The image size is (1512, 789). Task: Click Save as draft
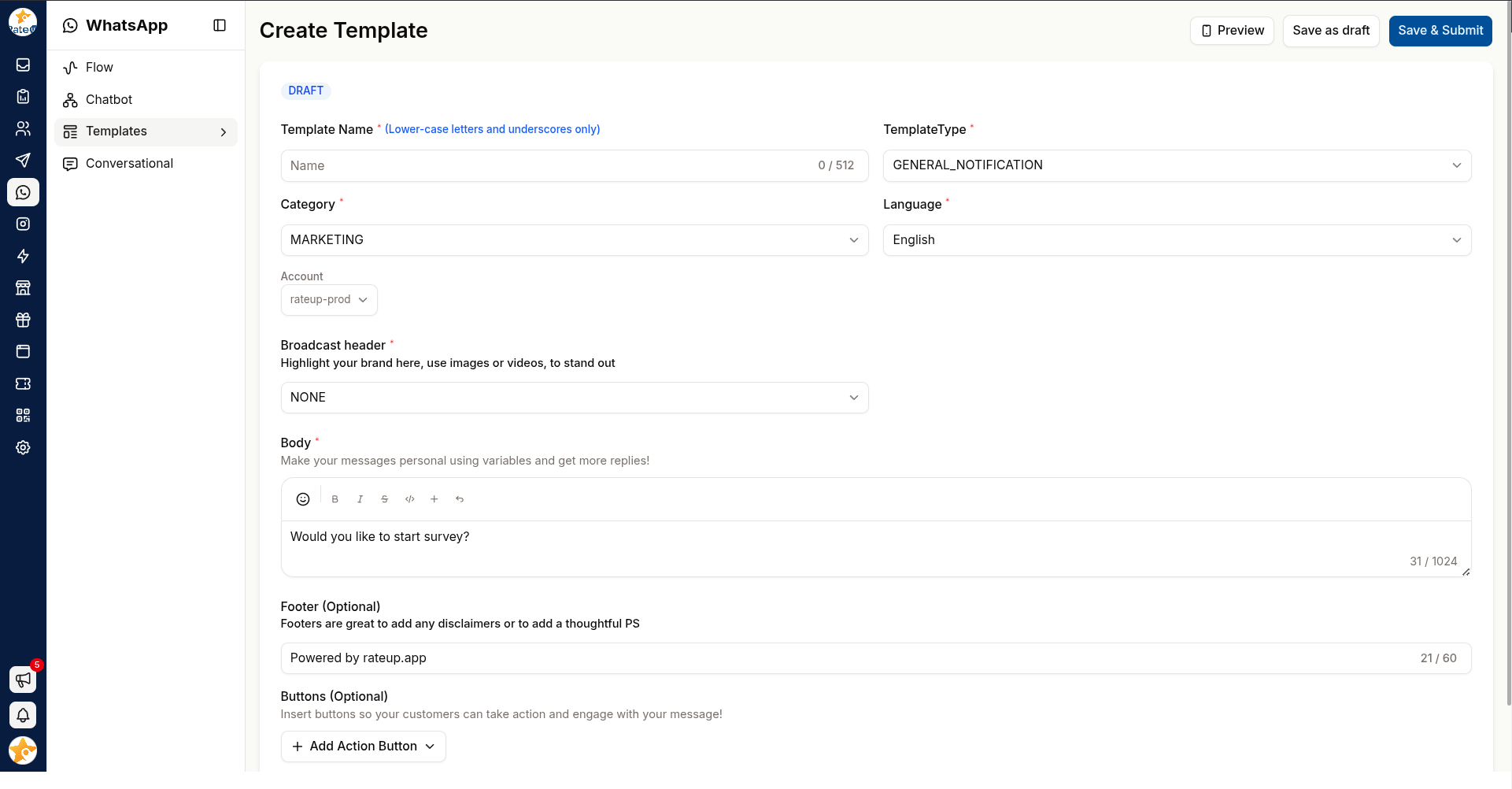[1331, 31]
